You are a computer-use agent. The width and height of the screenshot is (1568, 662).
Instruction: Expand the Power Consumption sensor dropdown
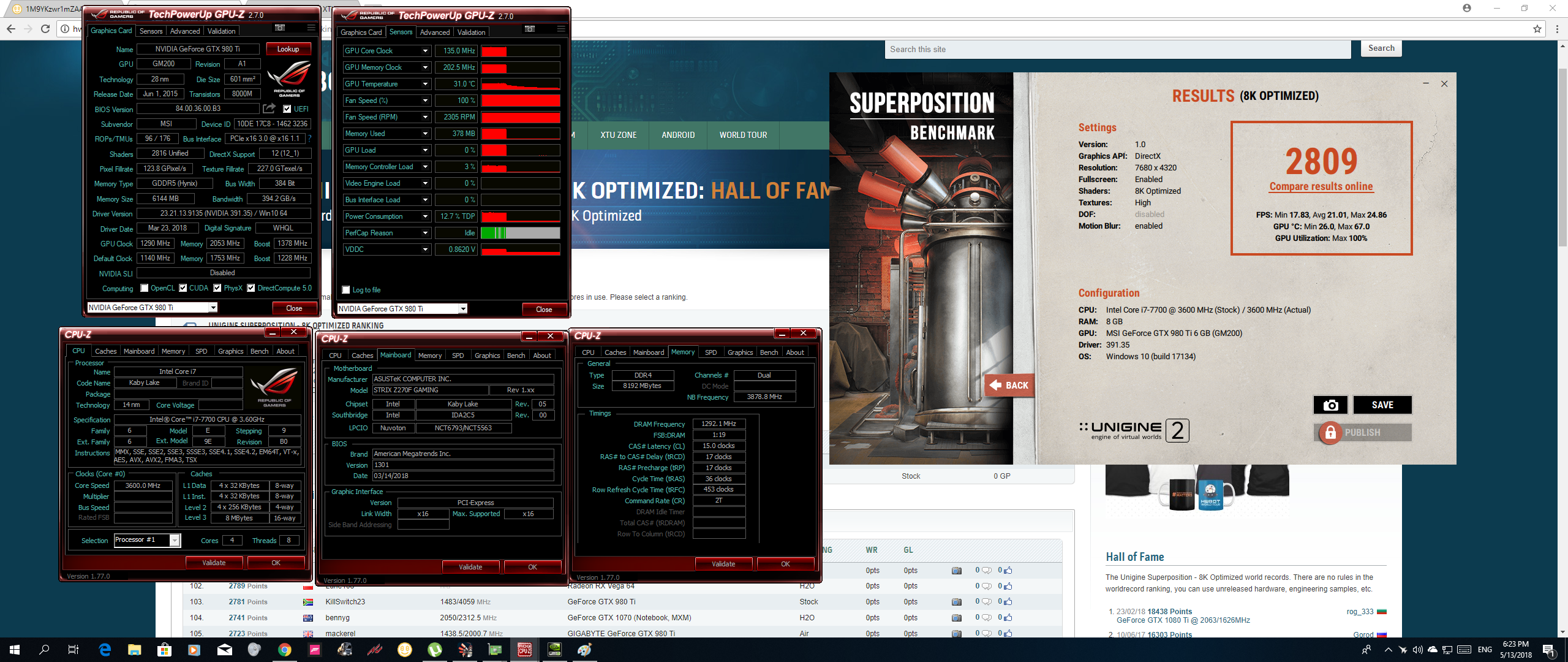pyautogui.click(x=425, y=216)
